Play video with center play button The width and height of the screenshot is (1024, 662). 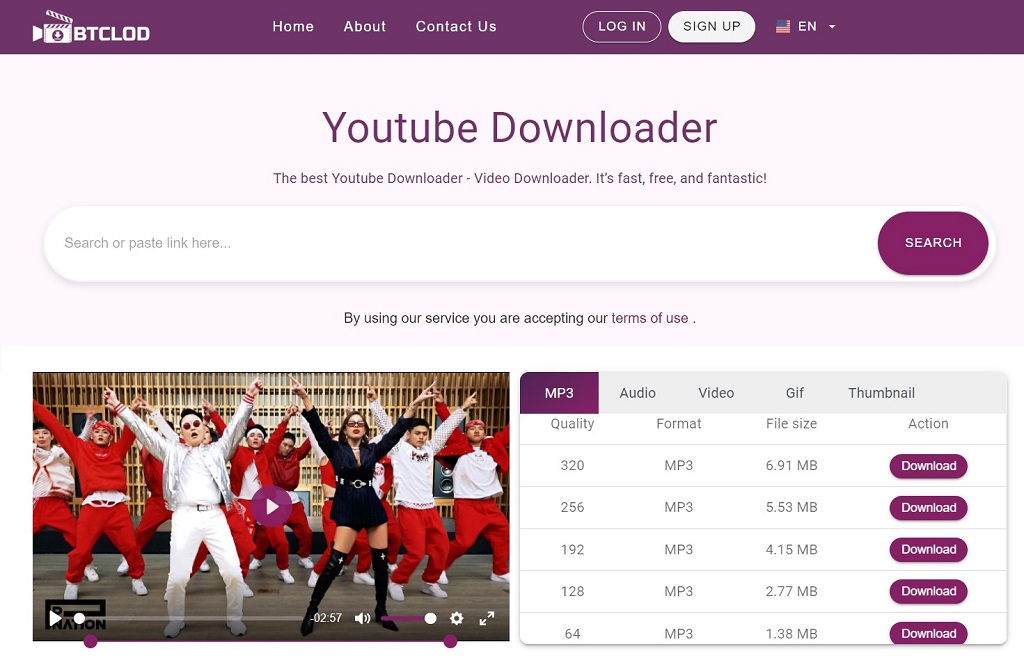pos(271,507)
